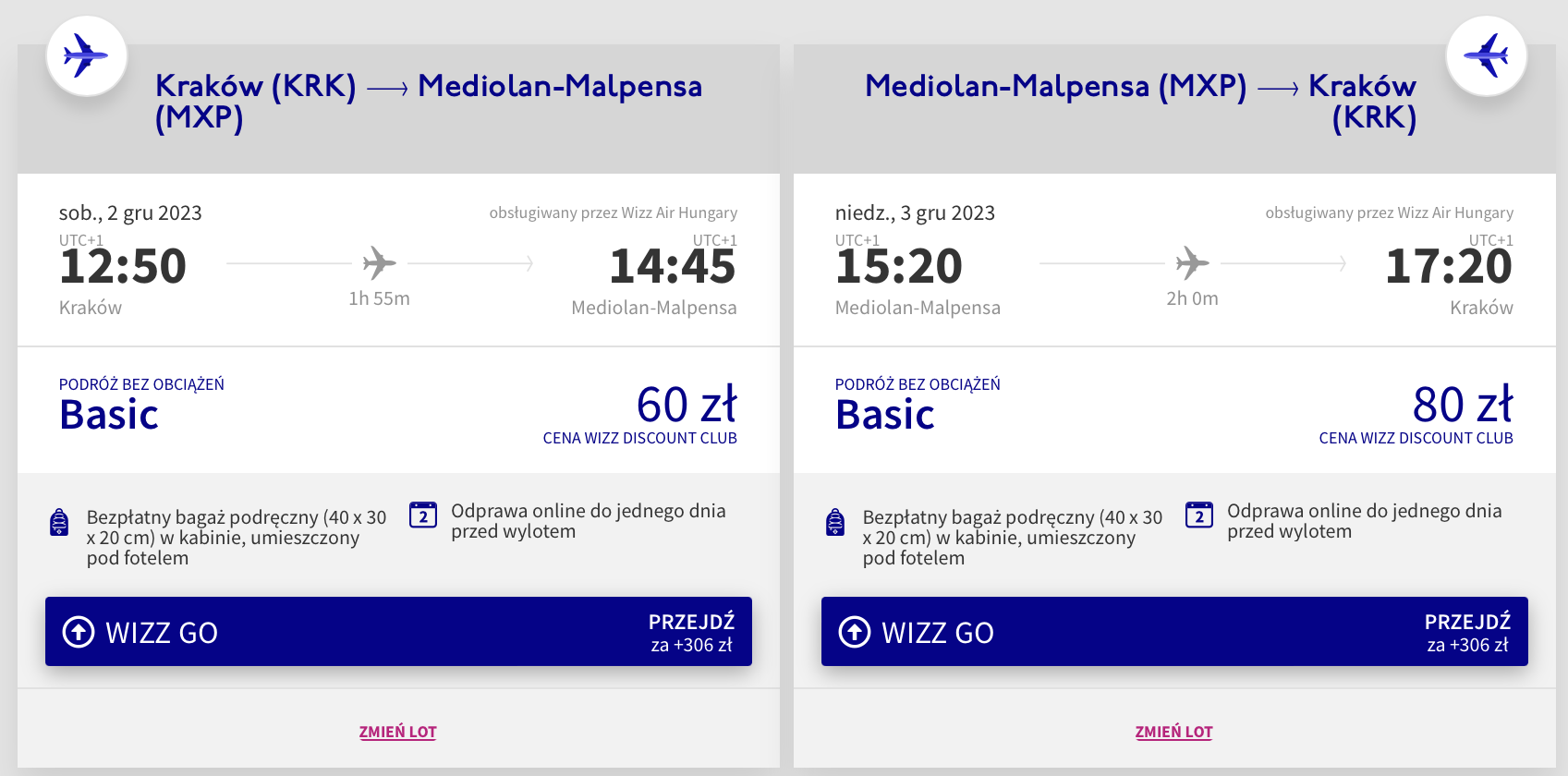The image size is (1568, 776).
Task: Click the return flight airplane badge icon
Action: click(1486, 55)
